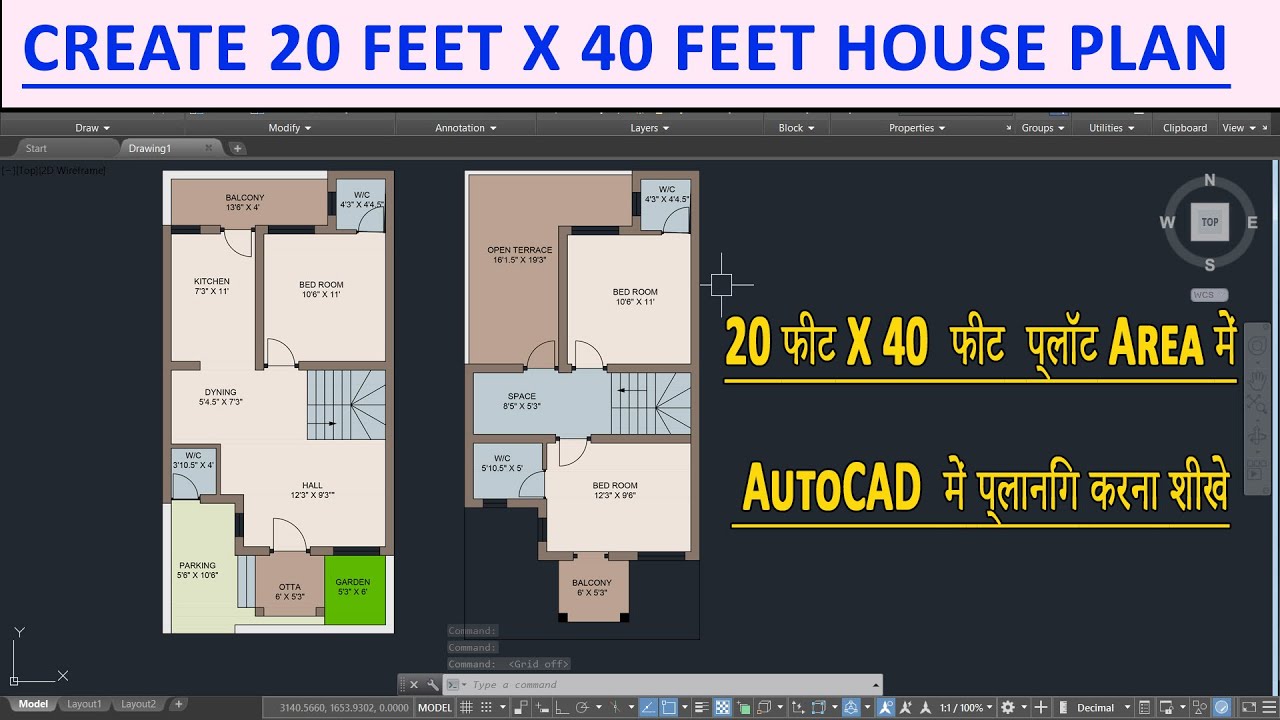Click the new drawing tab plus button
Image resolution: width=1280 pixels, height=720 pixels.
(237, 148)
